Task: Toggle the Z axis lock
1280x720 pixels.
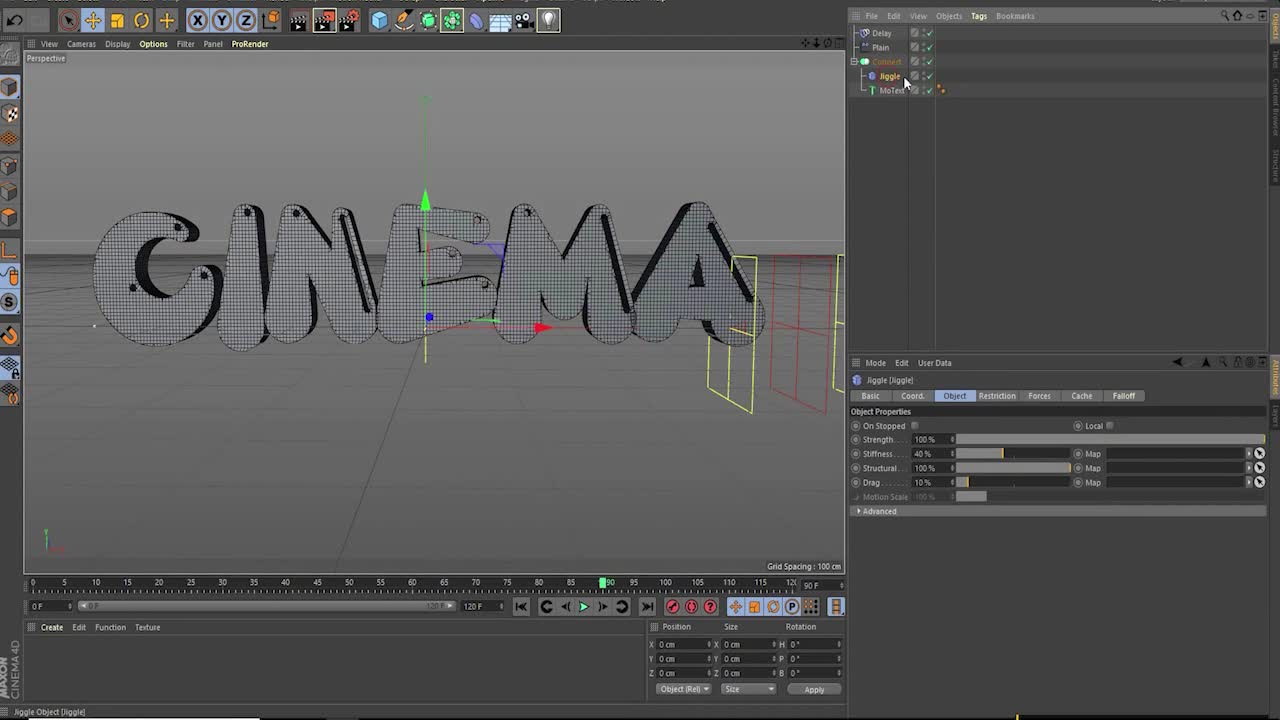Action: tap(246, 20)
